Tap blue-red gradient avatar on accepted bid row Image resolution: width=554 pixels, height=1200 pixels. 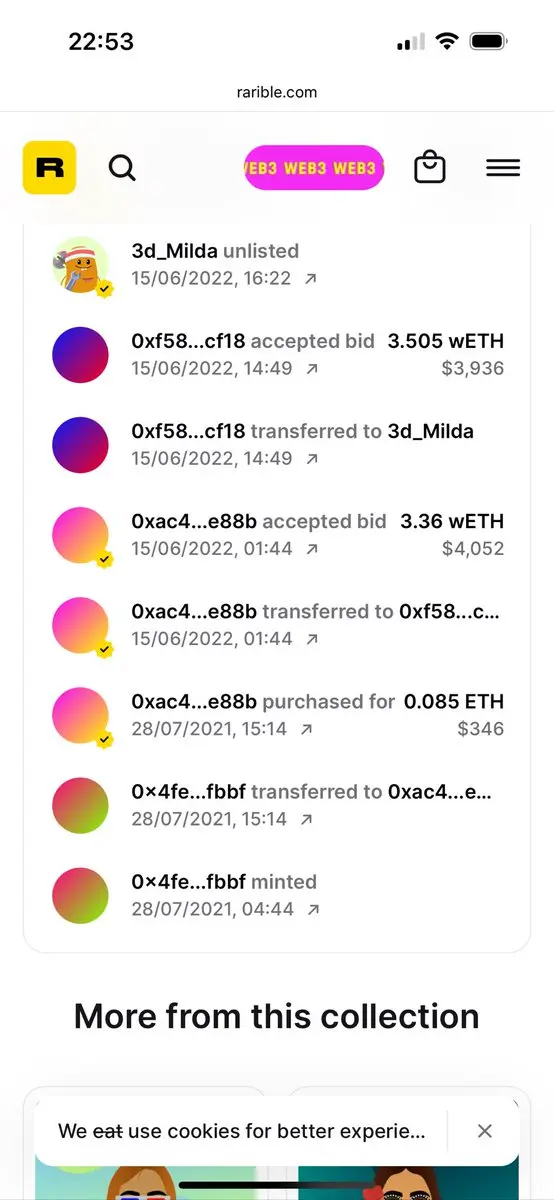pyautogui.click(x=80, y=355)
